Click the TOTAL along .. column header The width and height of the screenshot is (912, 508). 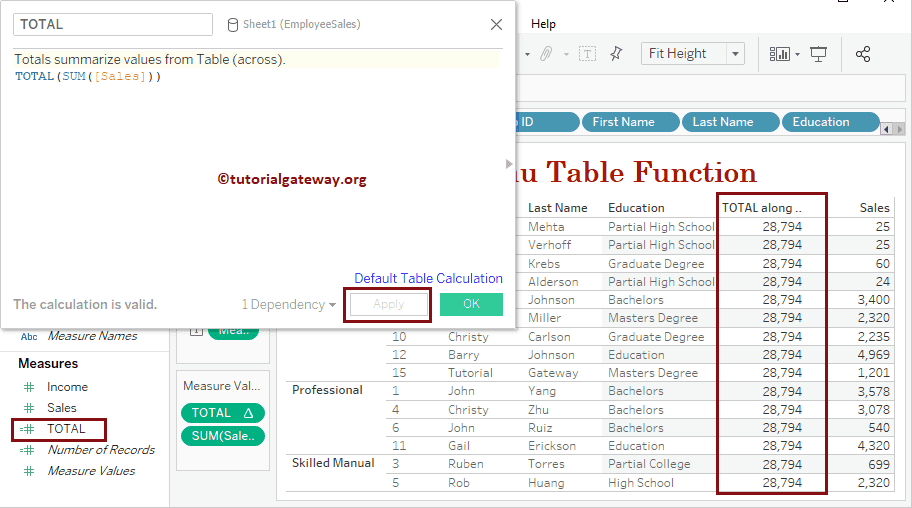coord(762,208)
